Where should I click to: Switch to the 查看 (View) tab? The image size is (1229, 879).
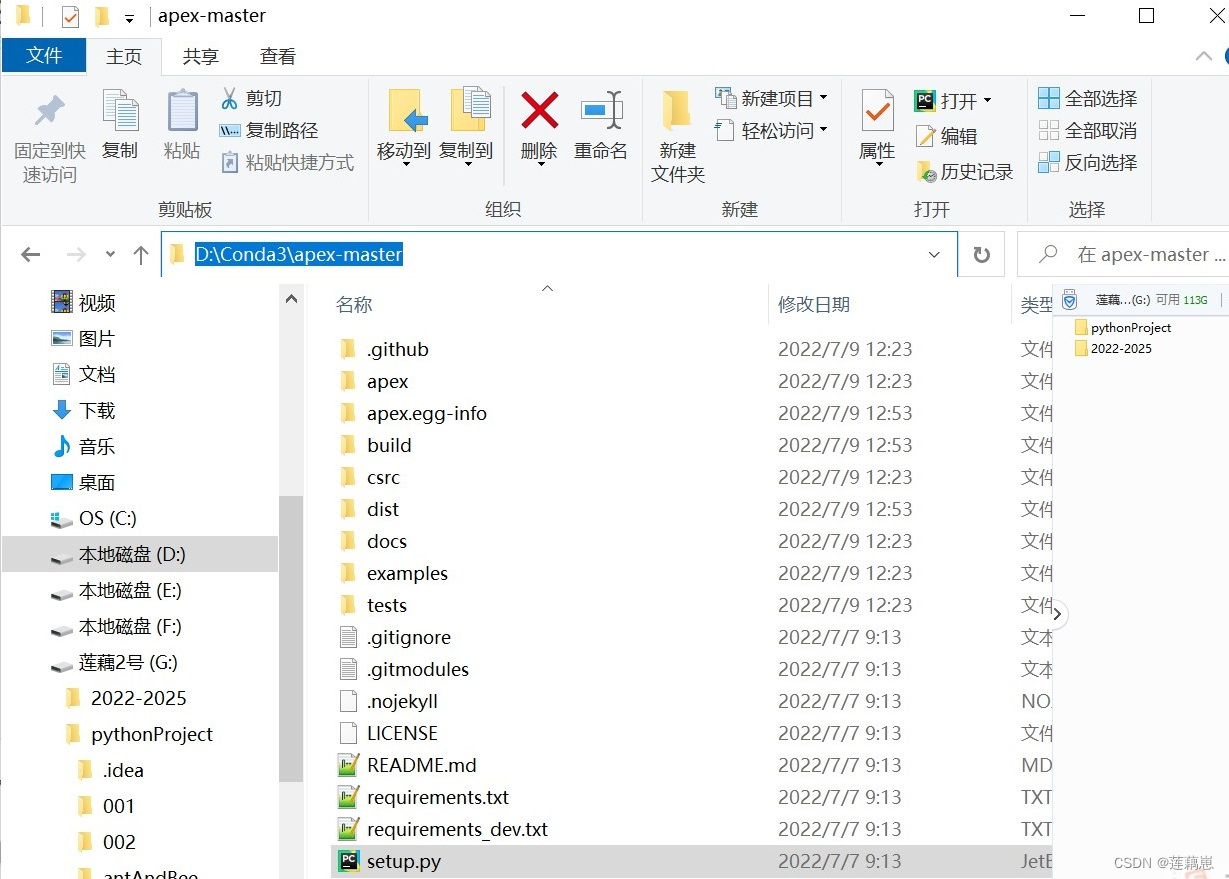pos(277,56)
